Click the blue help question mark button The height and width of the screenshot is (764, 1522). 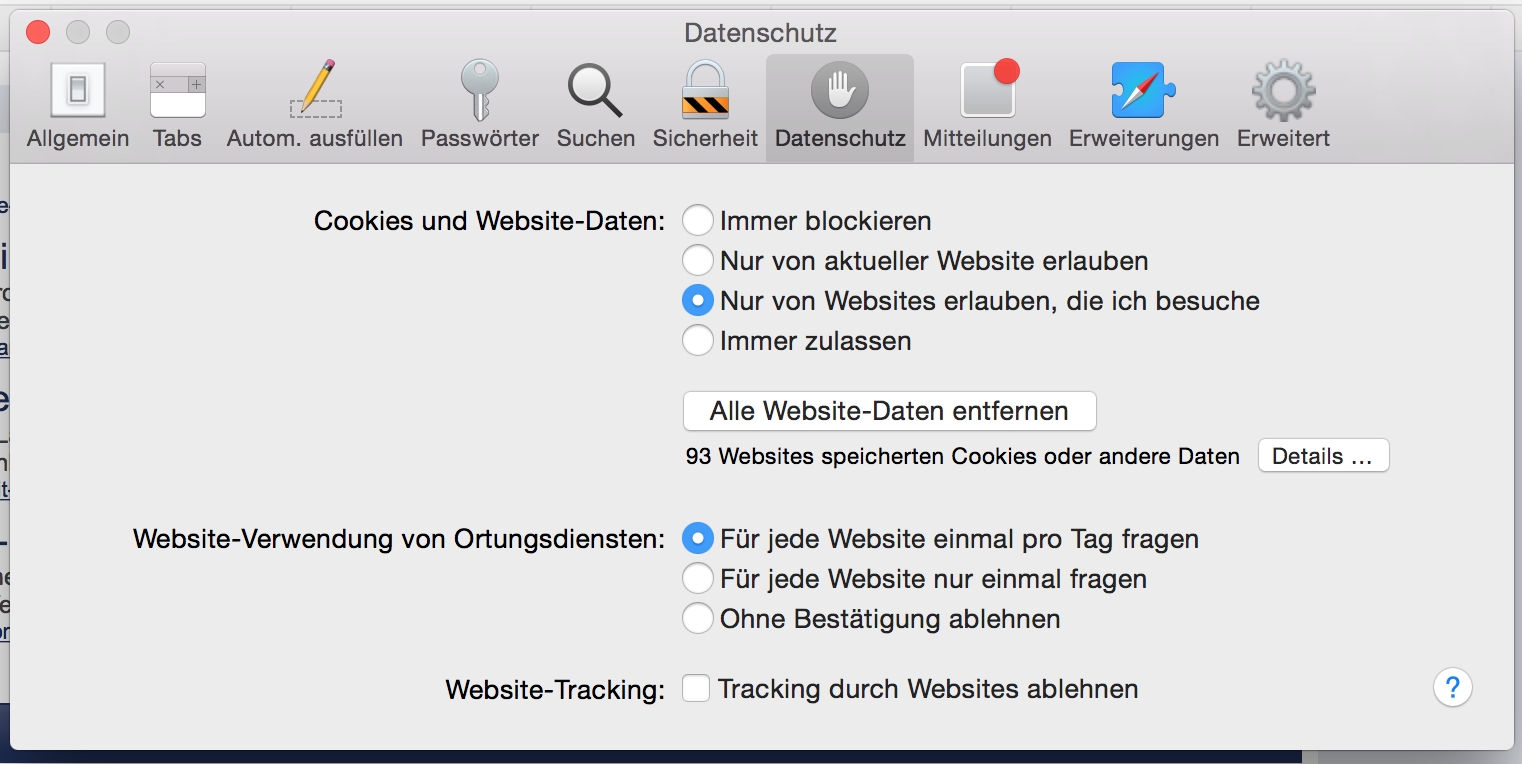pyautogui.click(x=1452, y=688)
